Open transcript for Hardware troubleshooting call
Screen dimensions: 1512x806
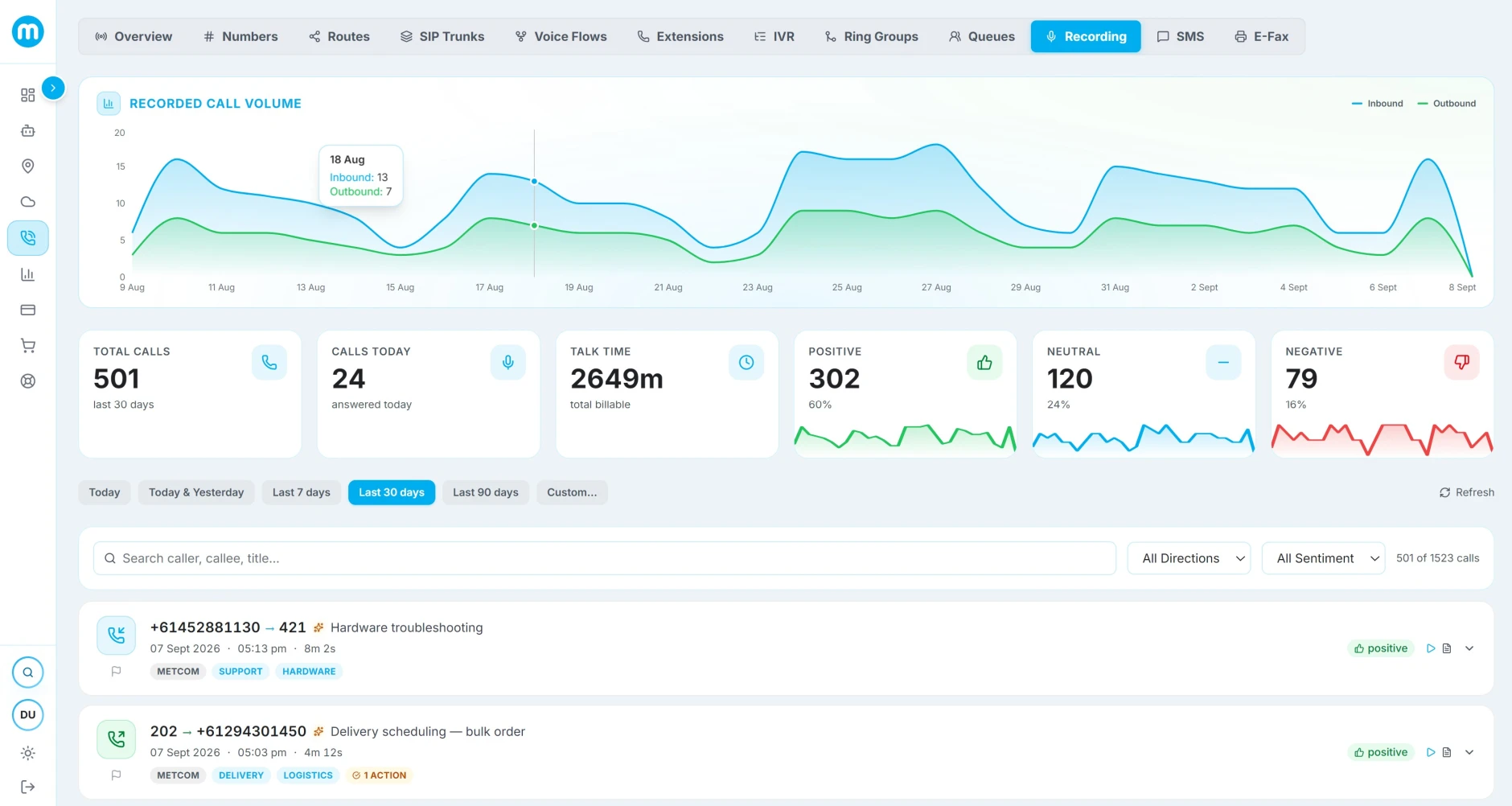[1447, 648]
